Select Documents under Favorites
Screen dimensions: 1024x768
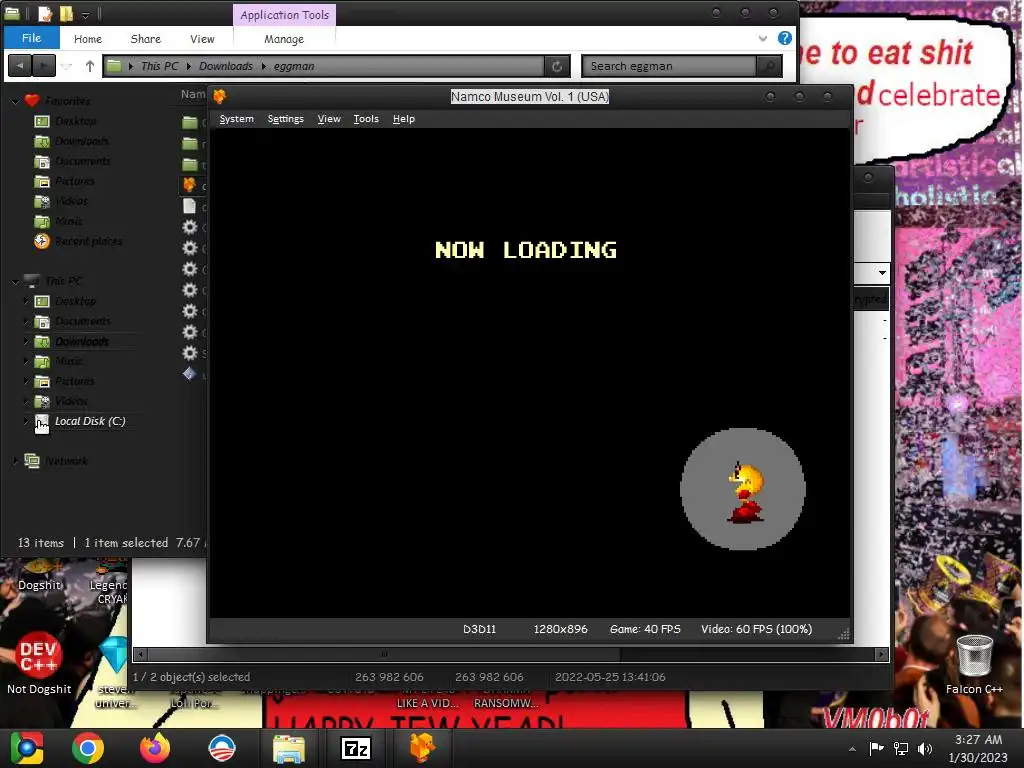coord(82,161)
